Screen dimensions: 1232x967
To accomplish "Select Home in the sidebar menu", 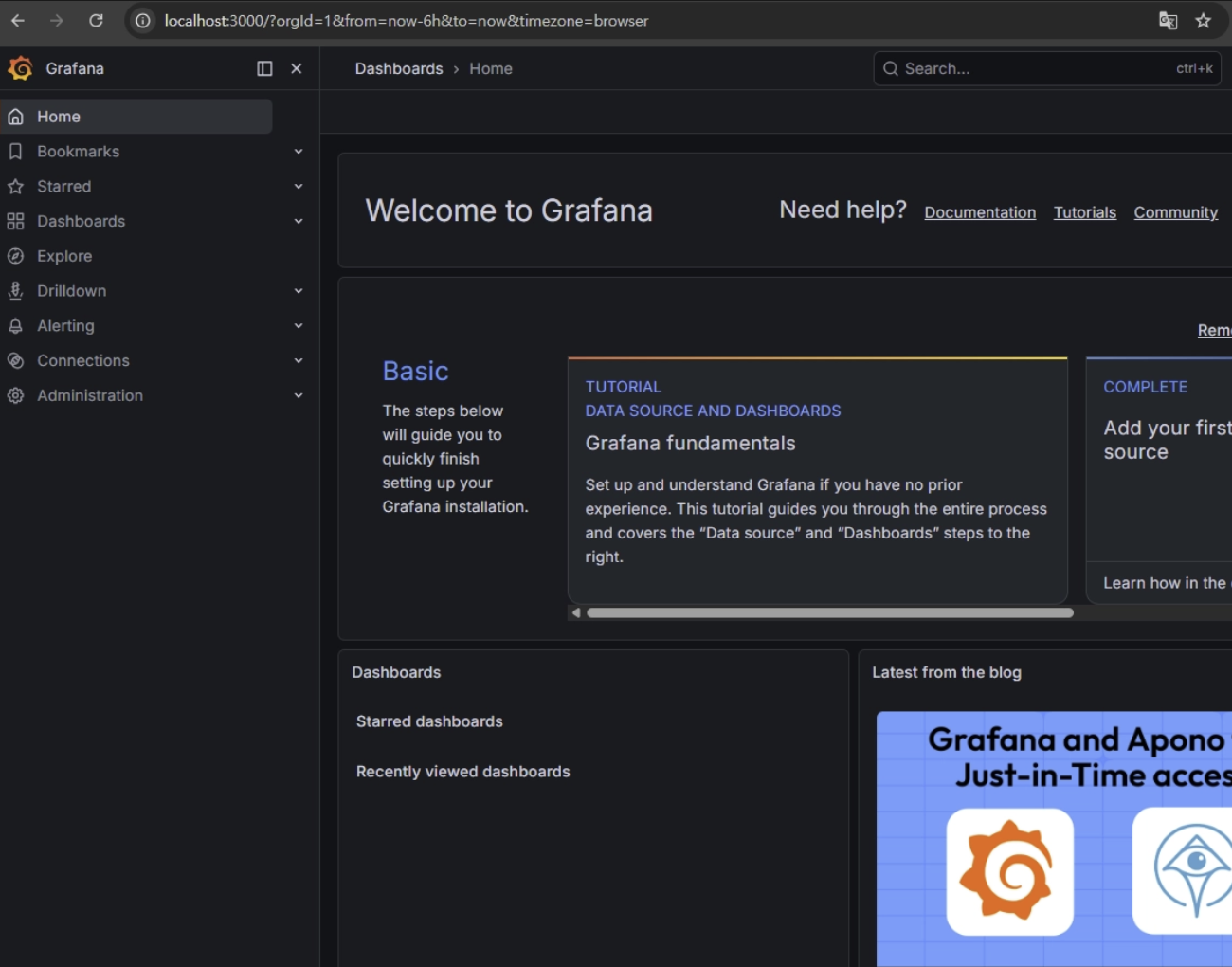I will 59,117.
